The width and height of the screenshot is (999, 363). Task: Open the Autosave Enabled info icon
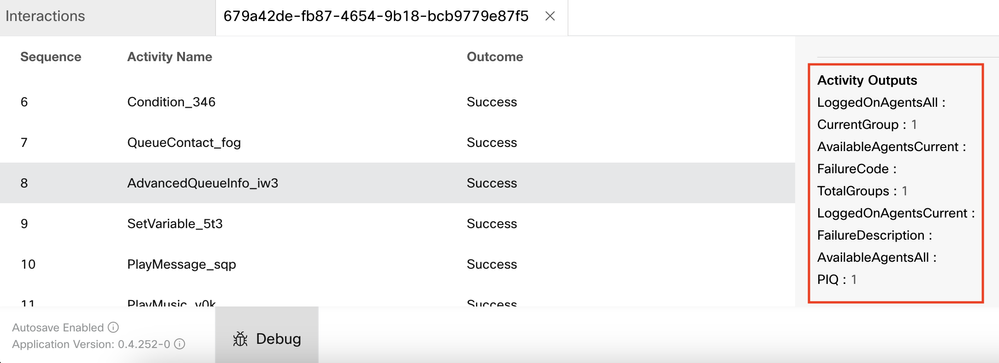[x=113, y=327]
